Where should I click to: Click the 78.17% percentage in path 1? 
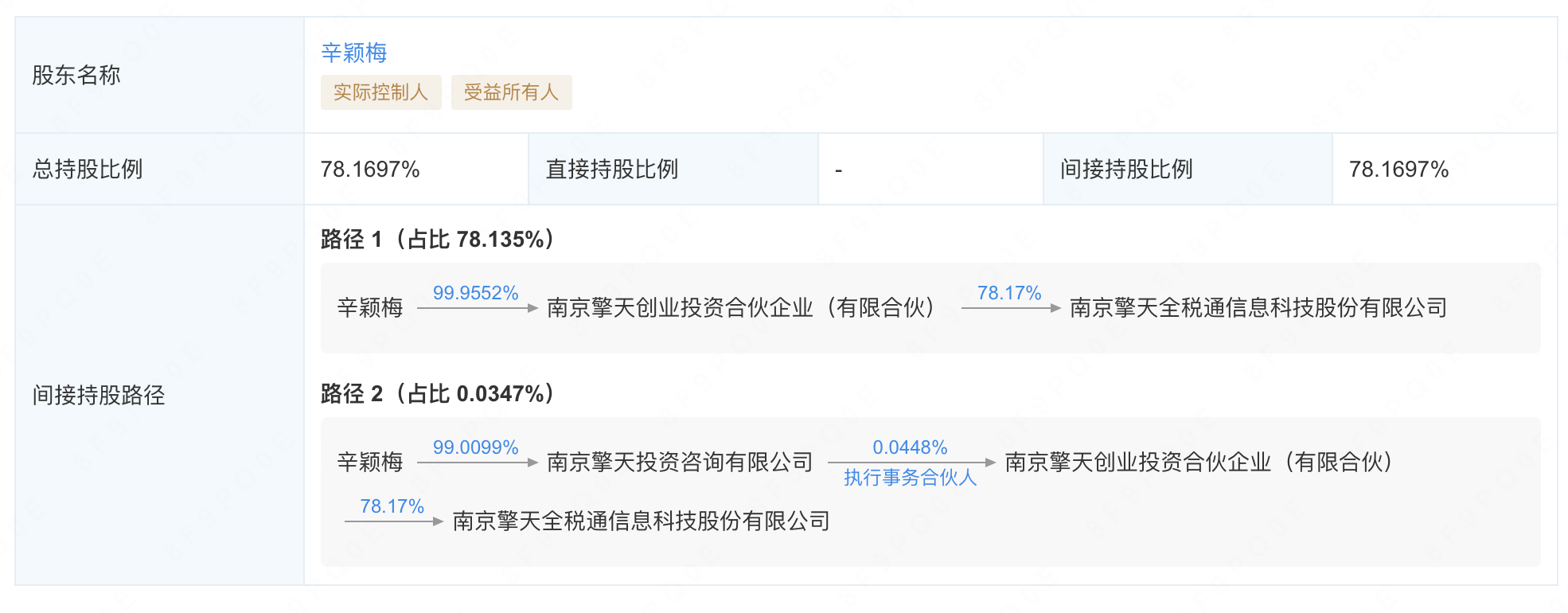[x=1009, y=293]
